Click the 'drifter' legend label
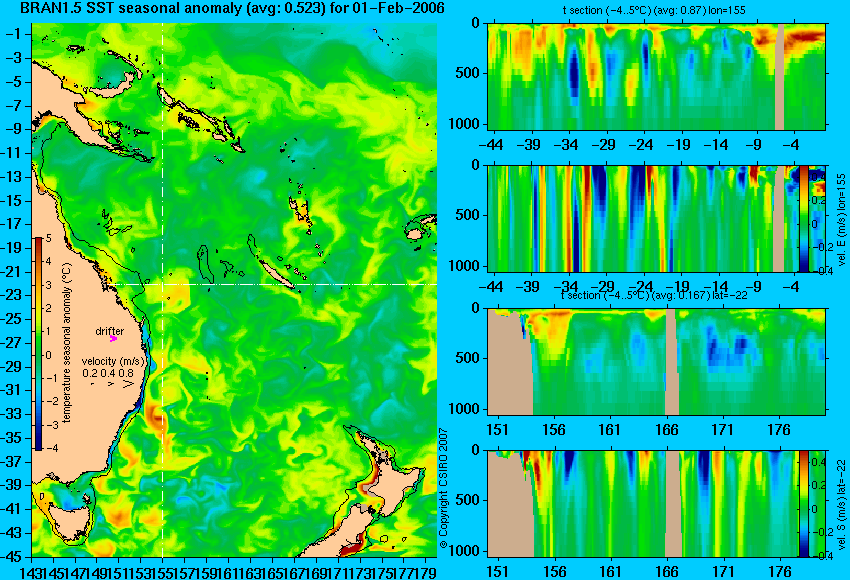This screenshot has width=850, height=580. pos(110,331)
